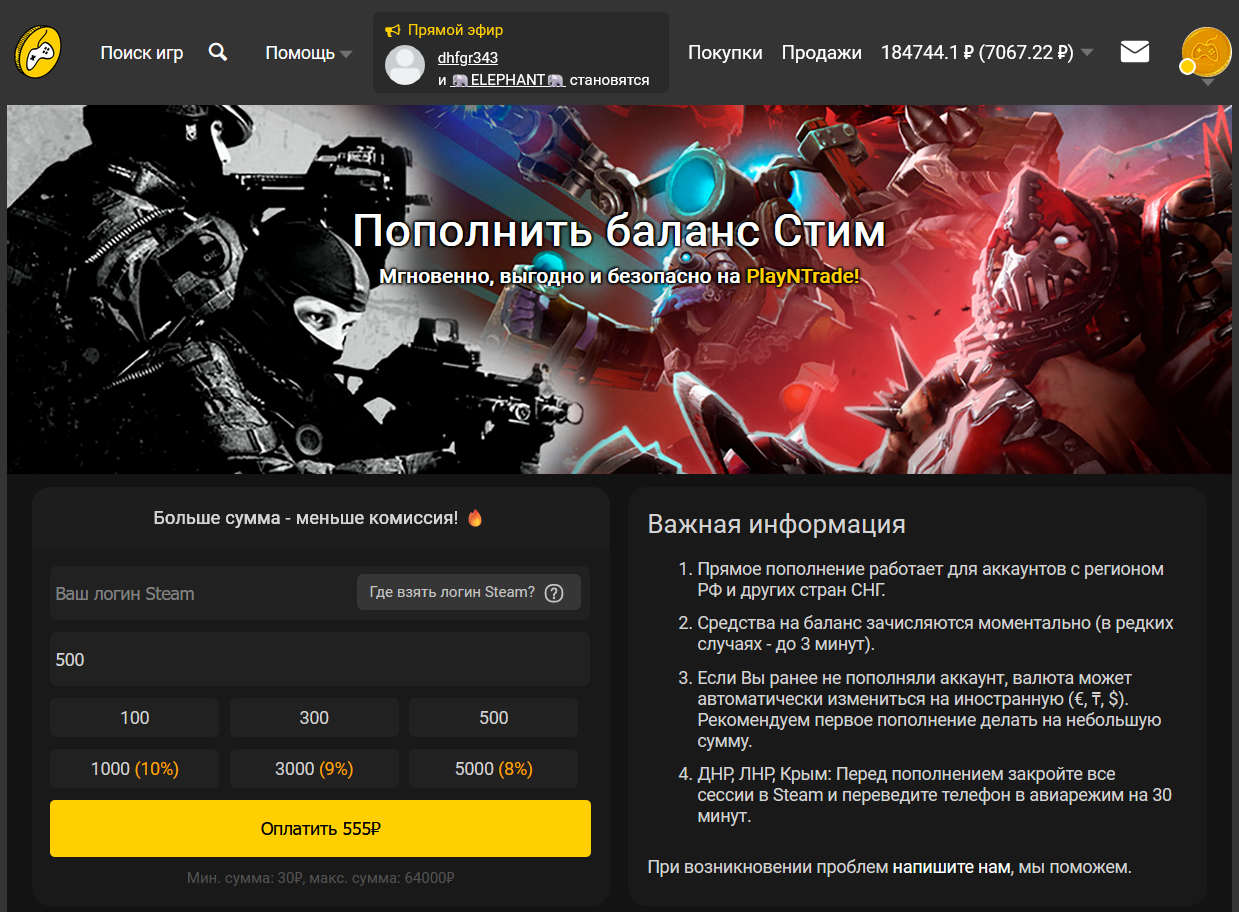Go to Поиск игр
The width and height of the screenshot is (1239, 912).
[x=142, y=53]
